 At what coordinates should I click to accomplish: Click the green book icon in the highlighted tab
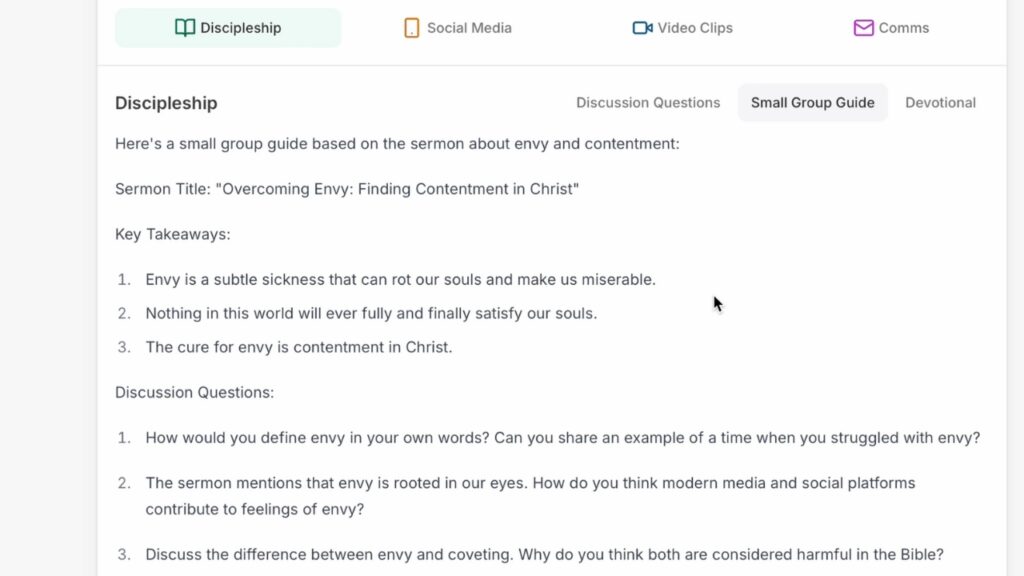click(185, 27)
